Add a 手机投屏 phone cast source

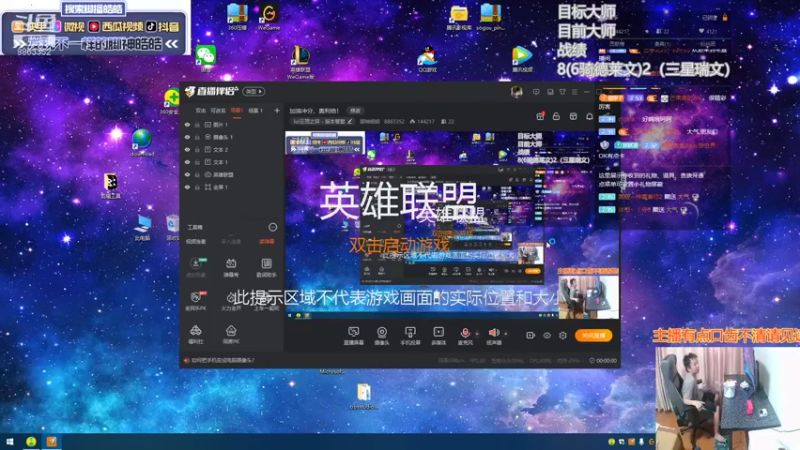pos(410,336)
